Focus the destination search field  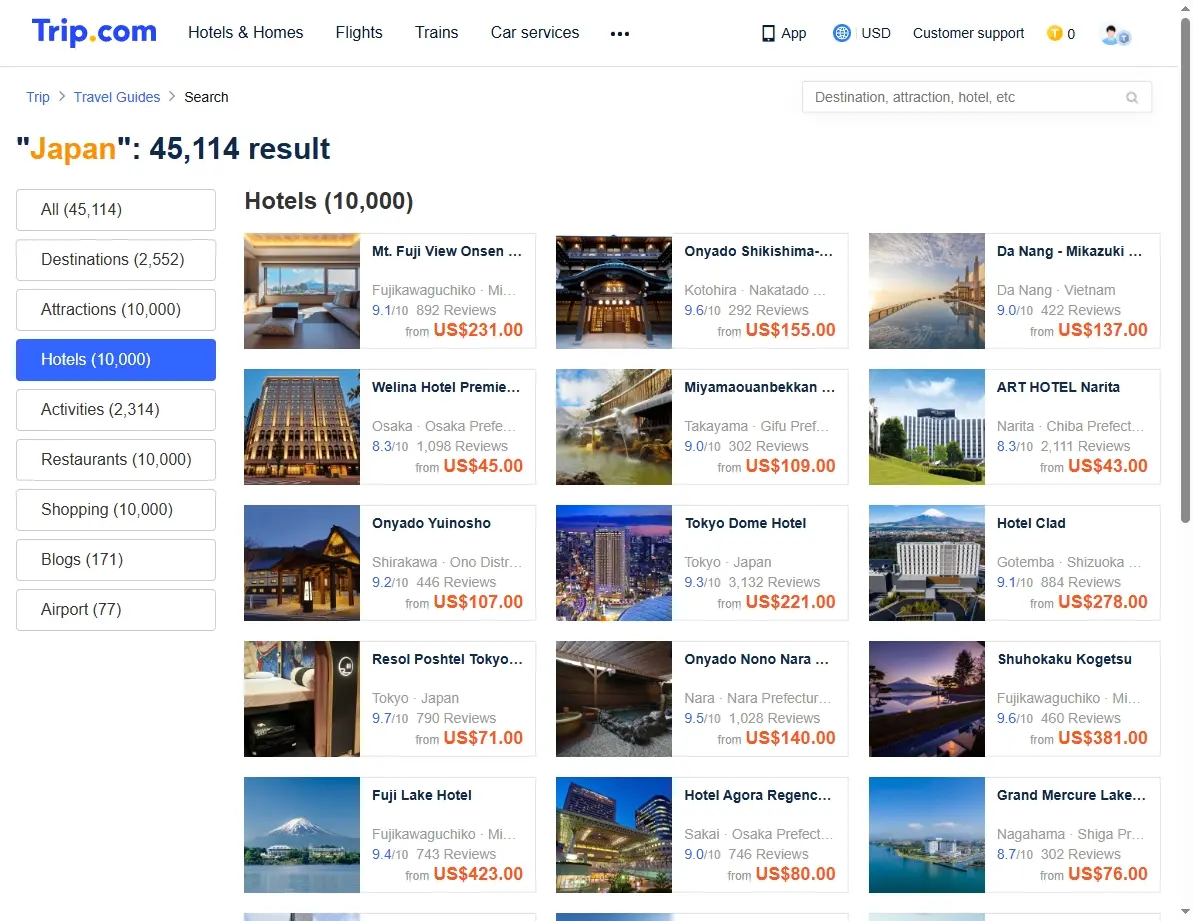coord(977,97)
